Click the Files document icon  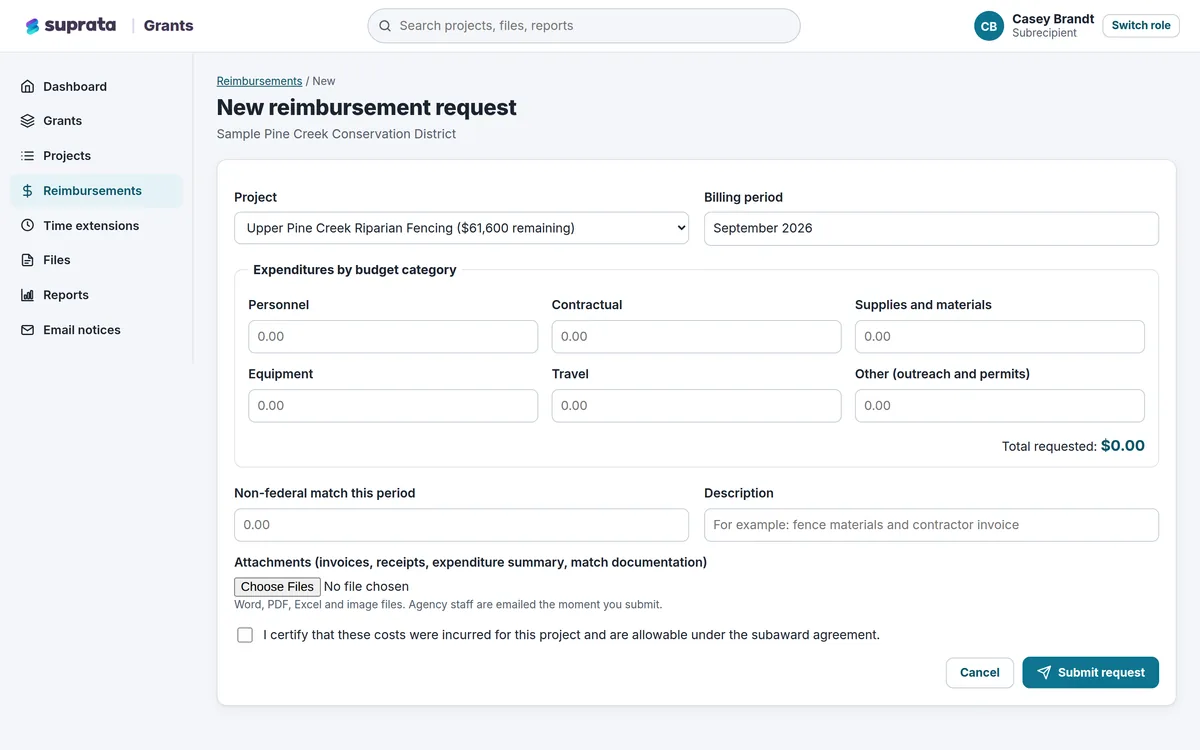pos(27,260)
